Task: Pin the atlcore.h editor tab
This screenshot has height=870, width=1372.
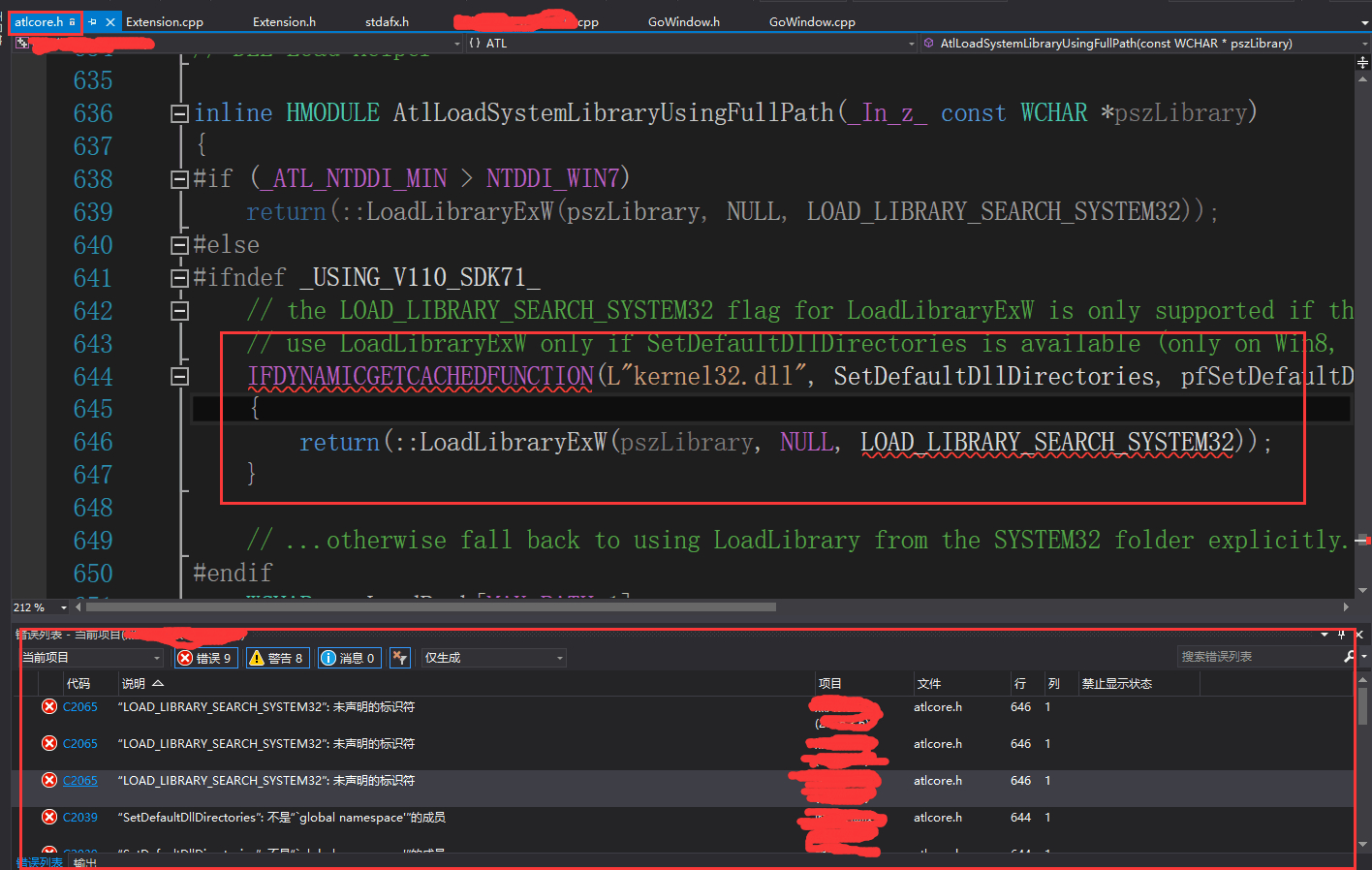Action: click(93, 21)
